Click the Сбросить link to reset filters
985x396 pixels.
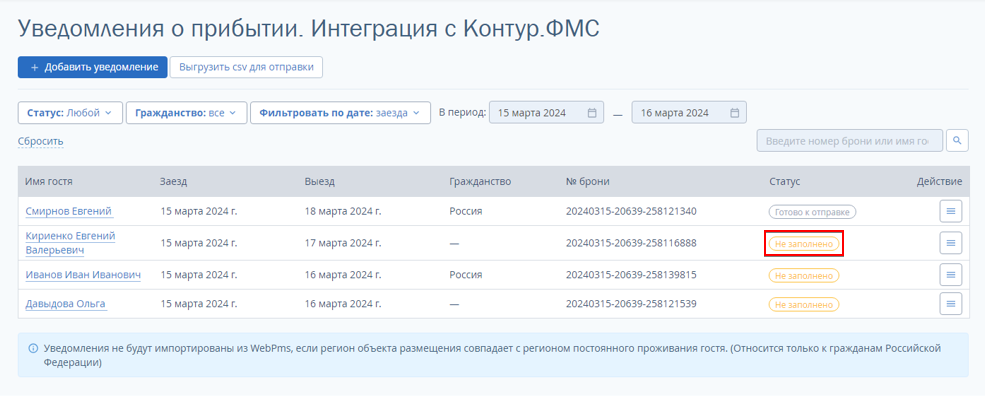40,141
